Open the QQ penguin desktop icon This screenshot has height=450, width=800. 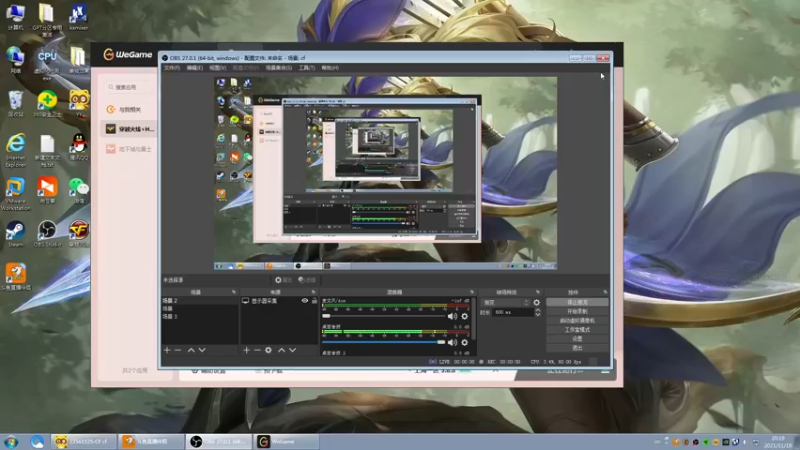(79, 147)
